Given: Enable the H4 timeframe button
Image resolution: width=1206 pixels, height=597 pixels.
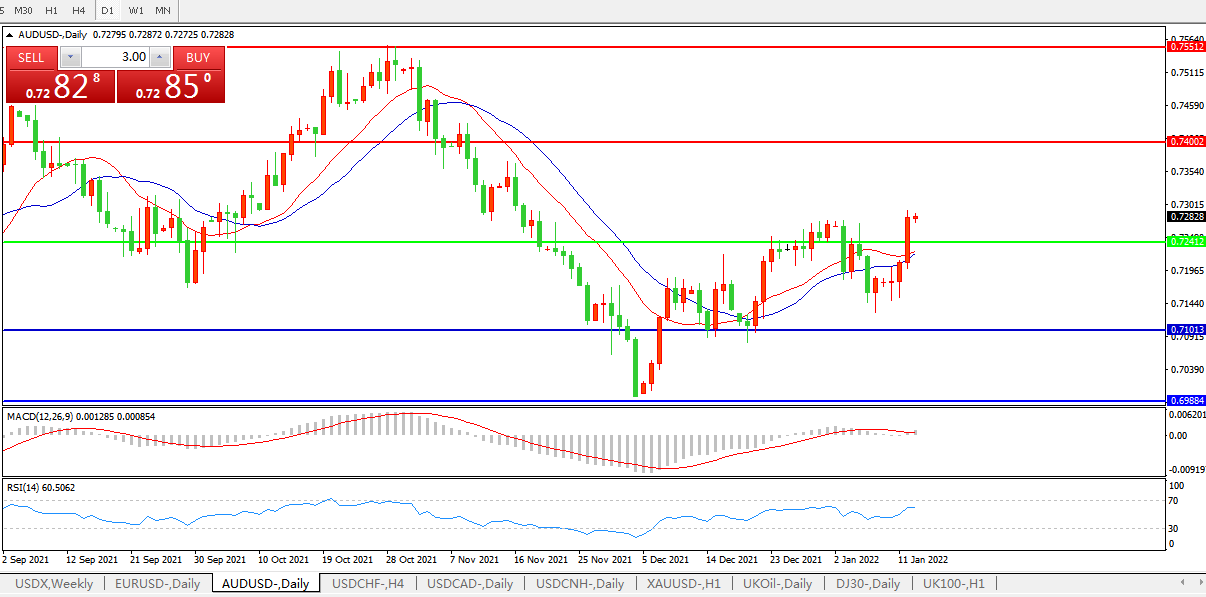Looking at the screenshot, I should pos(78,10).
